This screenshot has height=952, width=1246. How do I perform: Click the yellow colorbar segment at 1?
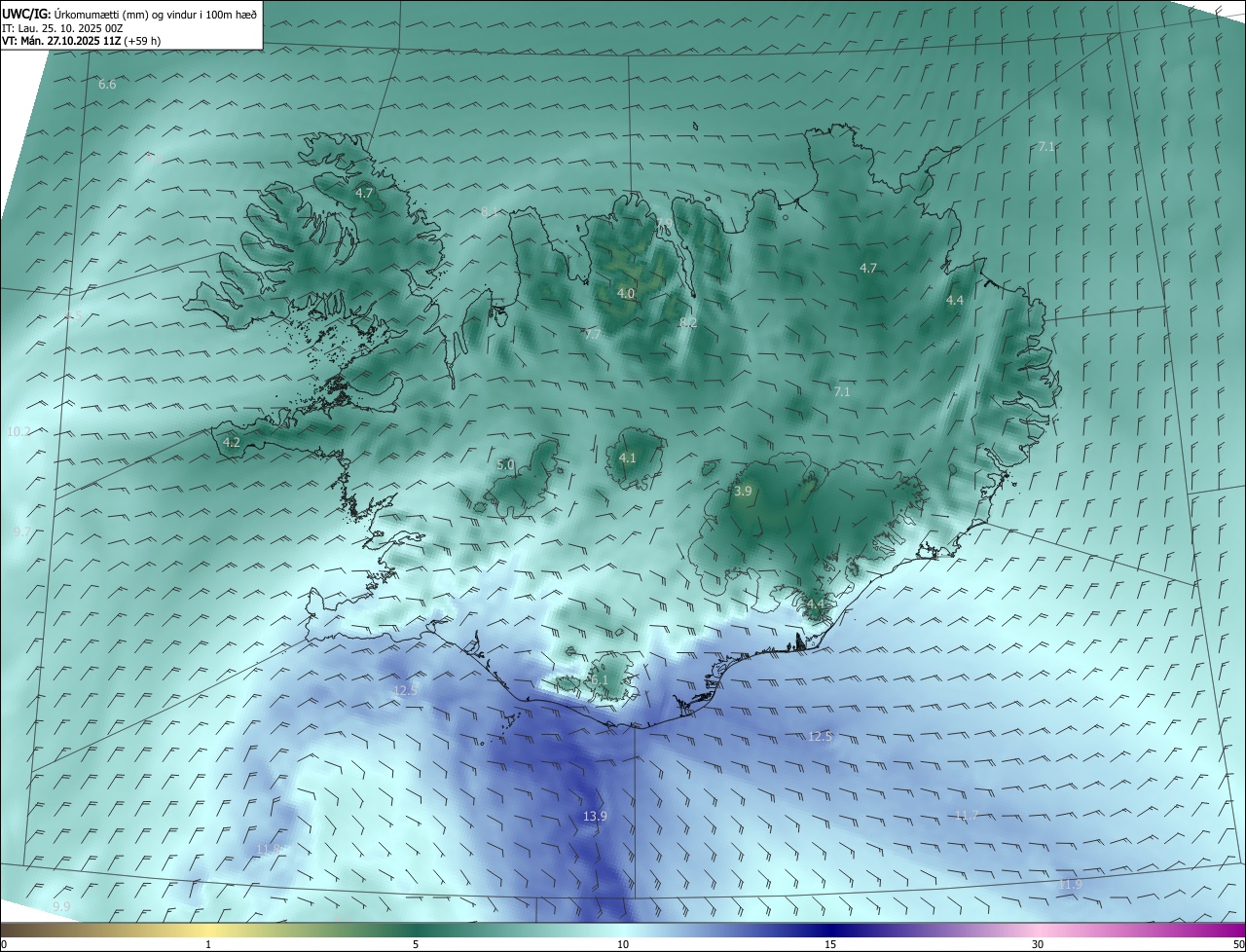click(x=208, y=930)
